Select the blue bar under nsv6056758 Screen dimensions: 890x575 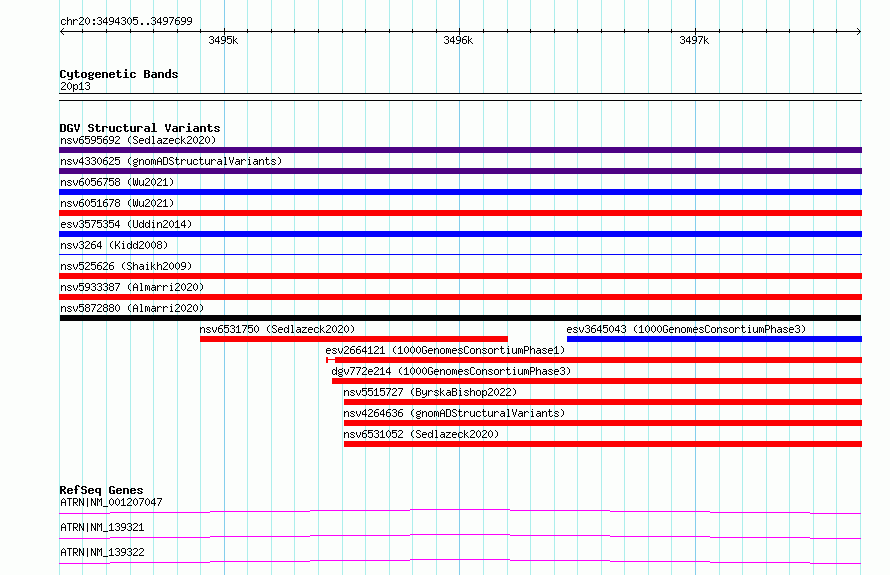click(460, 192)
